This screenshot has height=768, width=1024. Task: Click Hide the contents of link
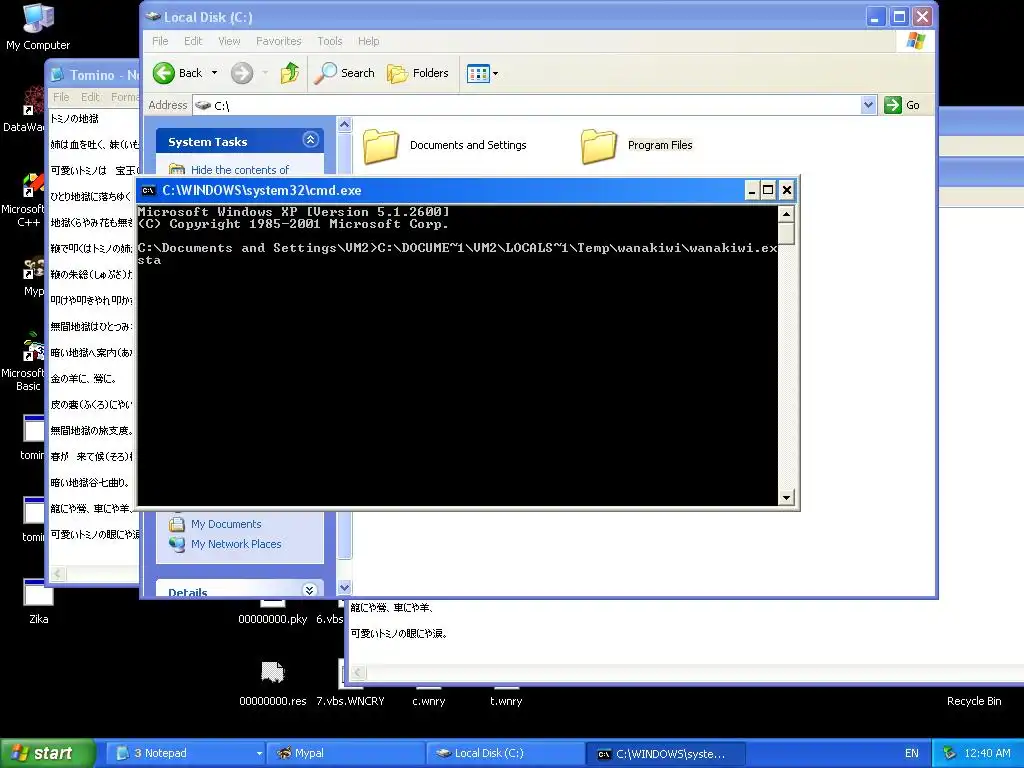[x=240, y=170]
